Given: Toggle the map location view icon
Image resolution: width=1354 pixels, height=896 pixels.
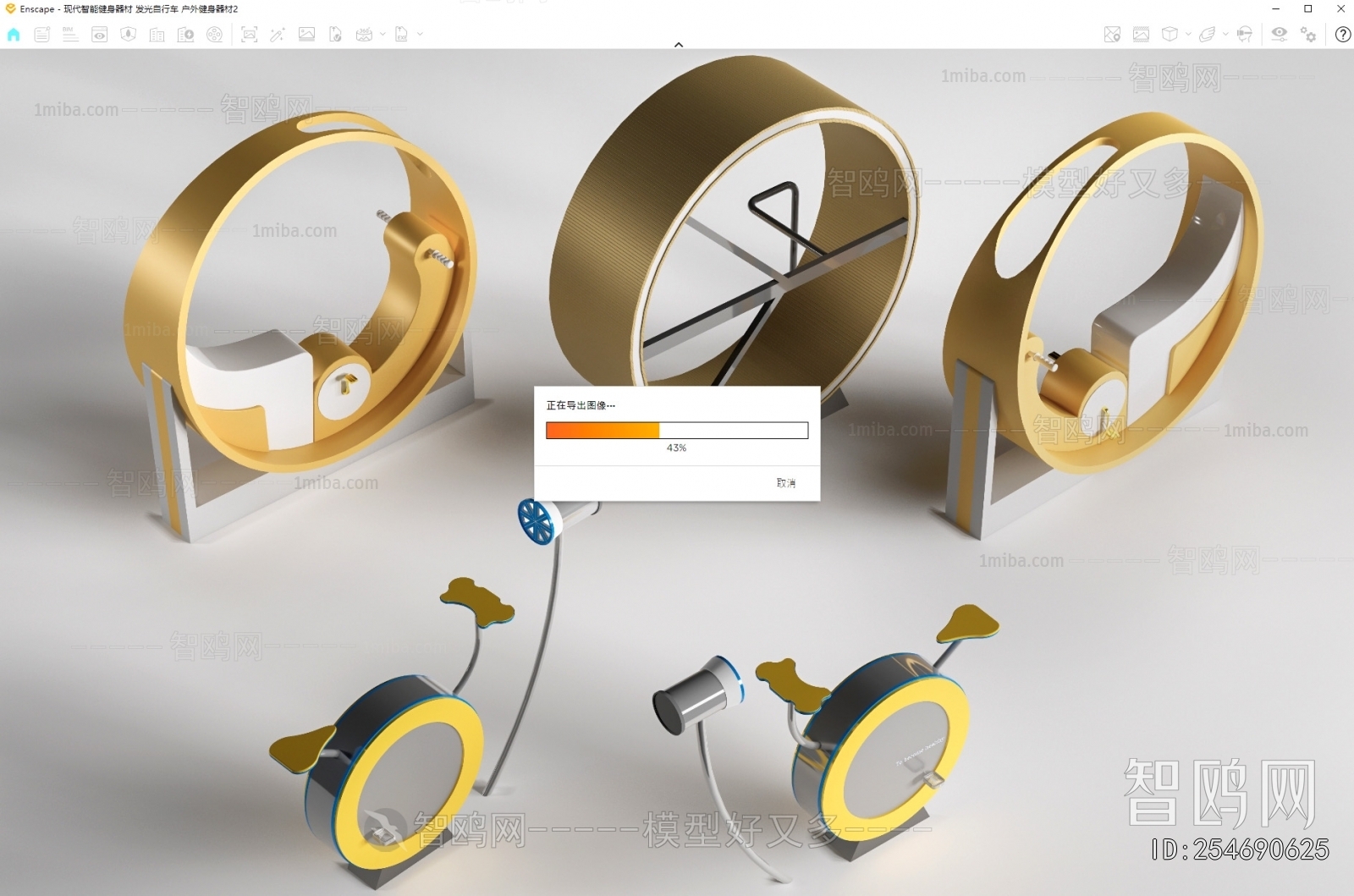Looking at the screenshot, I should (1112, 35).
